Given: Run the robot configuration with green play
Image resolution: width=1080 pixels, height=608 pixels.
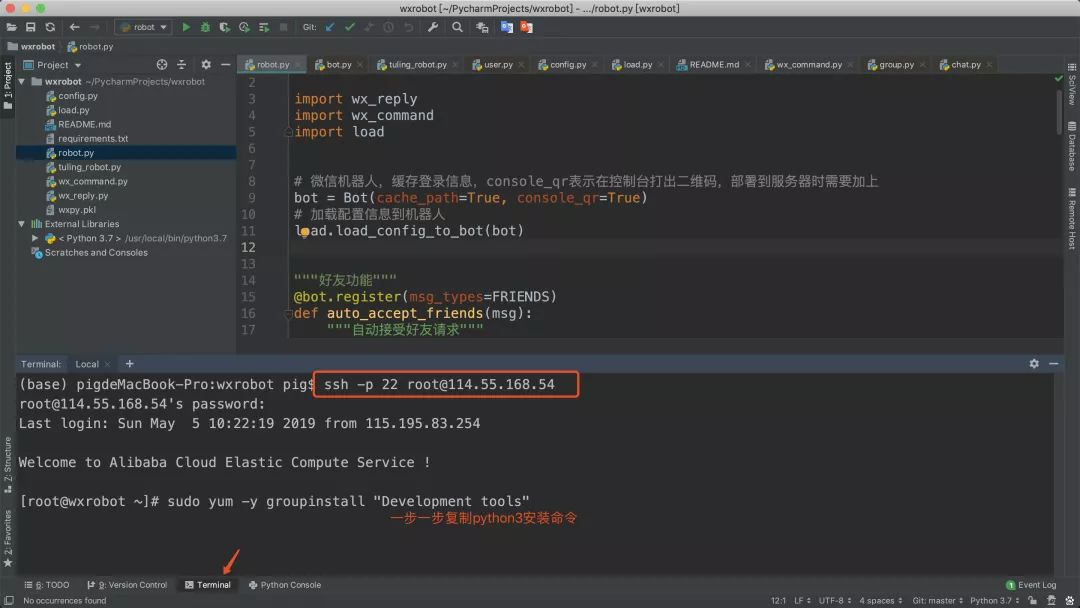Looking at the screenshot, I should click(186, 27).
